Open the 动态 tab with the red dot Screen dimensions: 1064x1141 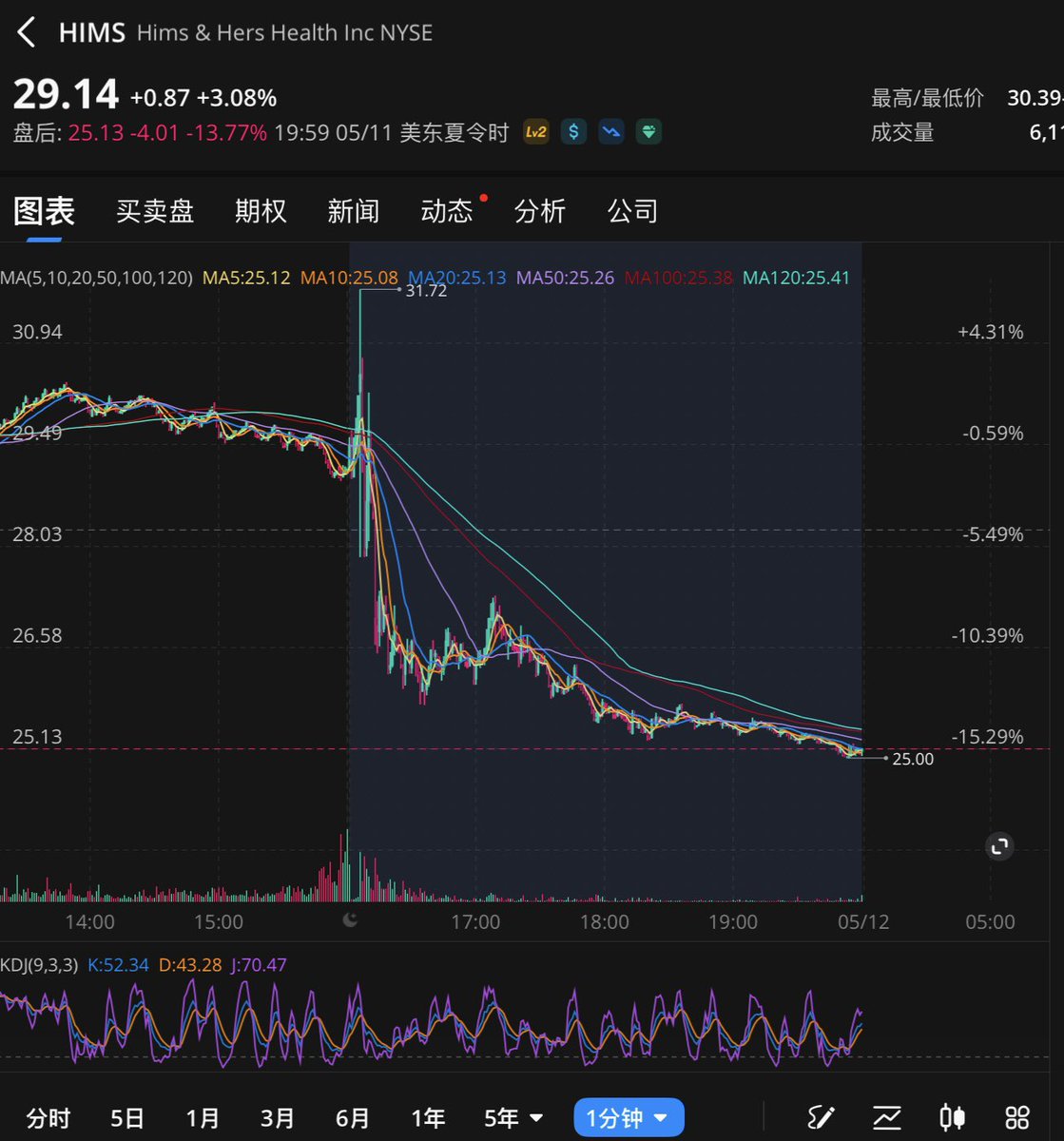(447, 211)
